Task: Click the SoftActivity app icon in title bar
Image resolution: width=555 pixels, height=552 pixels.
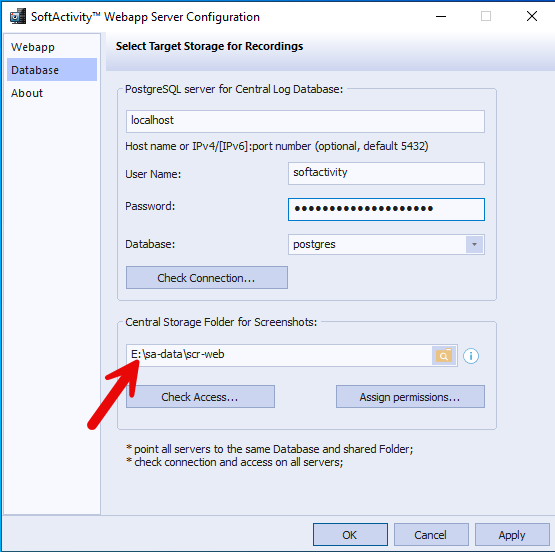Action: tap(18, 16)
